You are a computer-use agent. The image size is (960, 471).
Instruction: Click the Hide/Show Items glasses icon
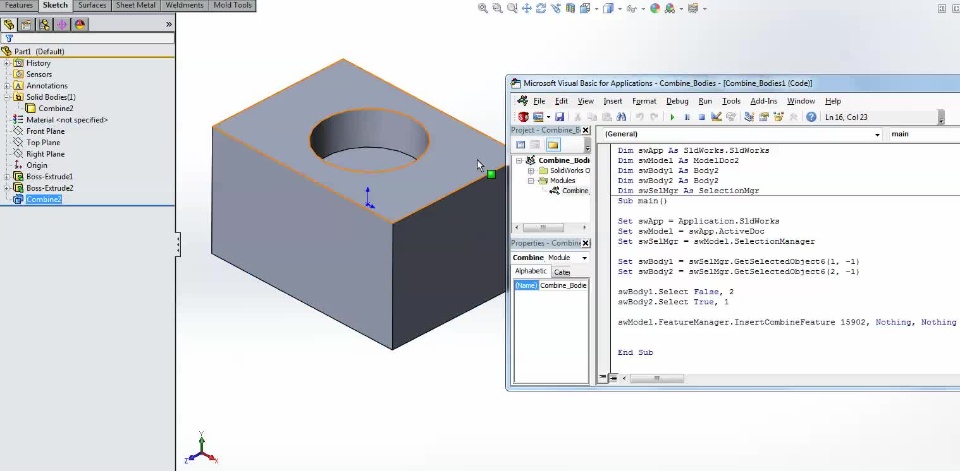coord(632,8)
